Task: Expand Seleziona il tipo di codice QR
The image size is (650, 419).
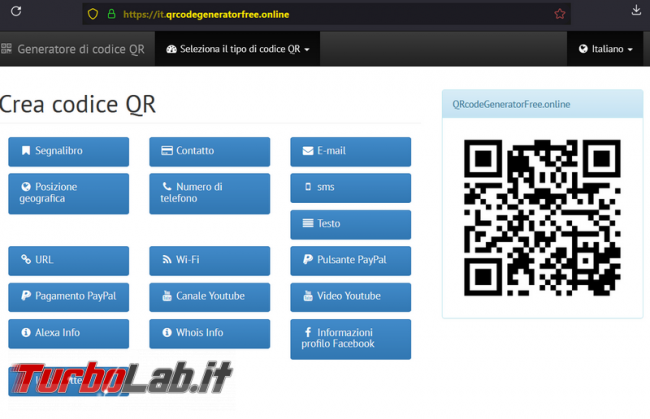Action: click(238, 49)
